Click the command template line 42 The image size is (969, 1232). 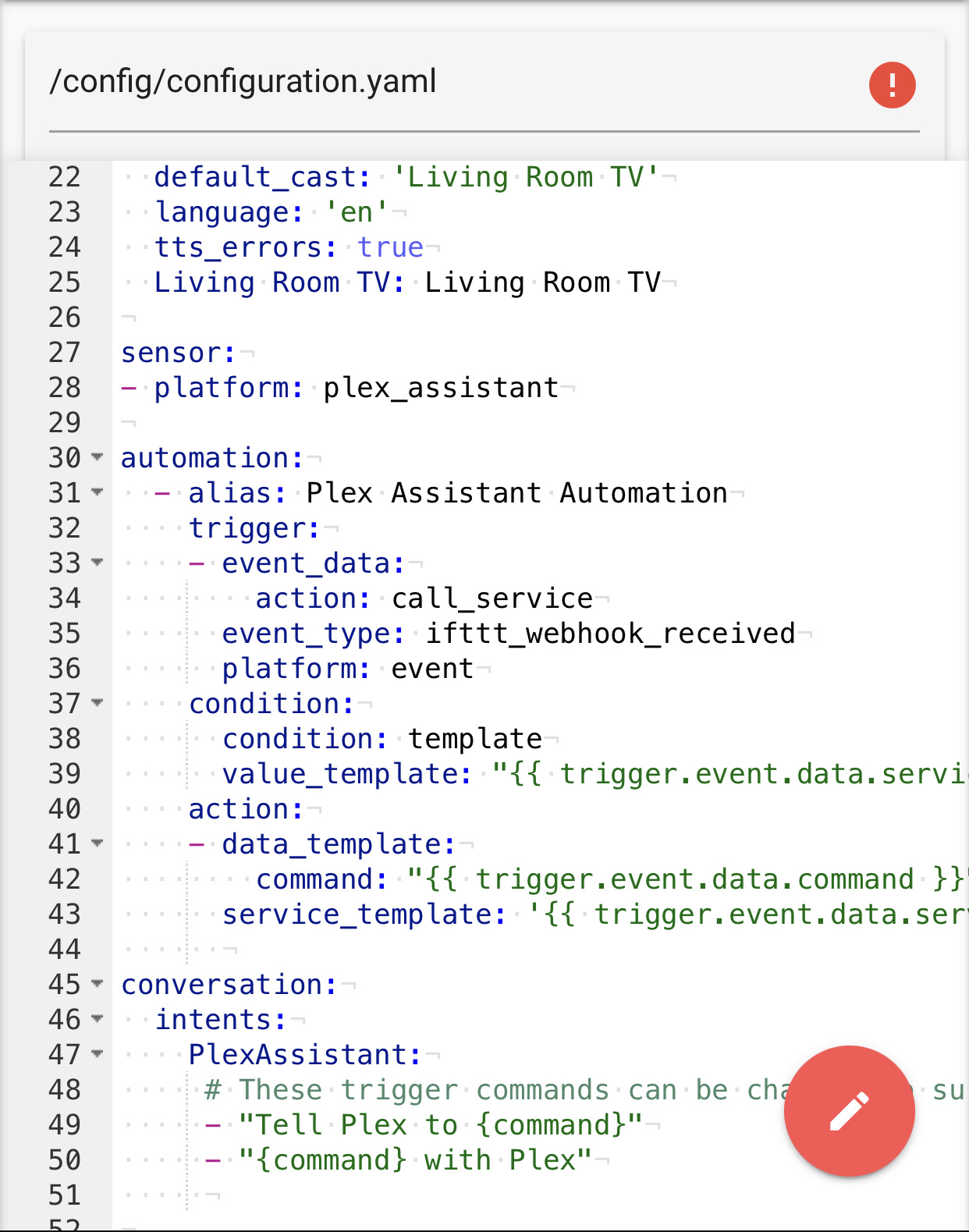pyautogui.click(x=612, y=879)
